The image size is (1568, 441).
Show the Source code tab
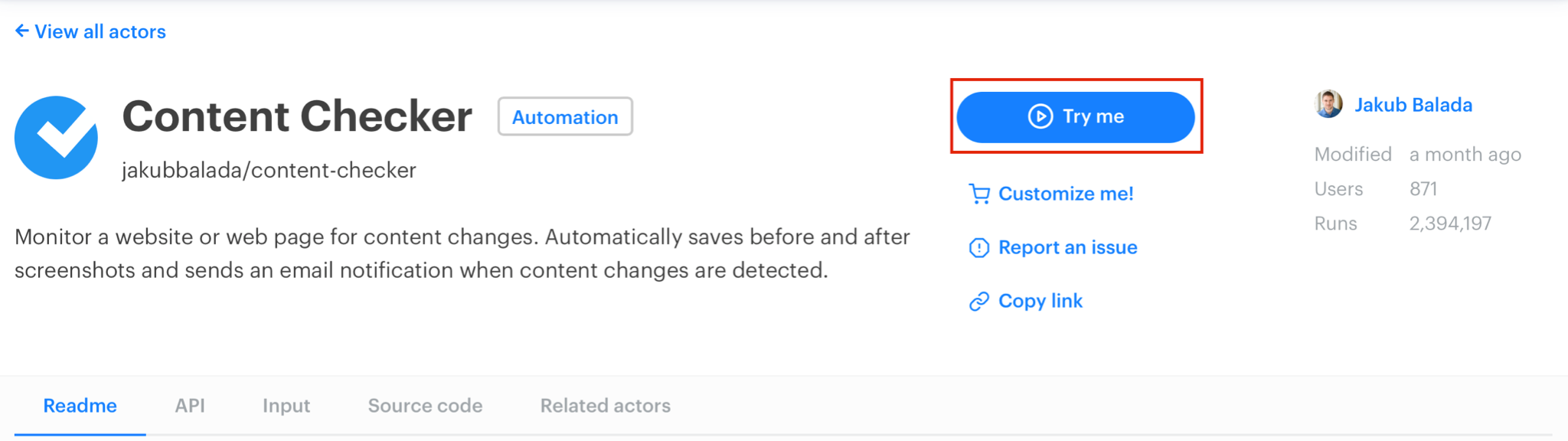pos(425,406)
